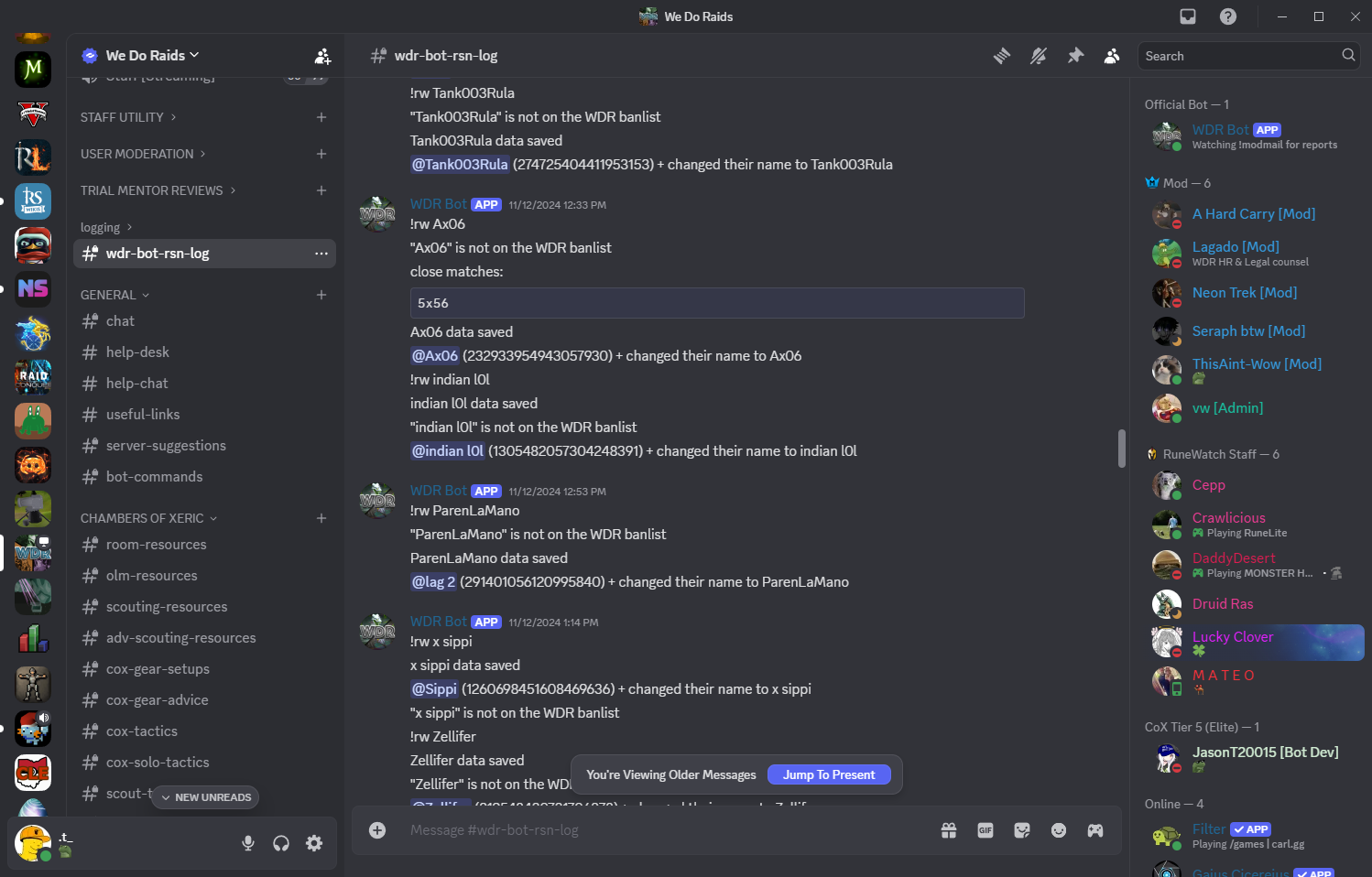This screenshot has height=877, width=1372.
Task: Collapse the CHAMBERS OF XERIC category
Action: pyautogui.click(x=148, y=518)
